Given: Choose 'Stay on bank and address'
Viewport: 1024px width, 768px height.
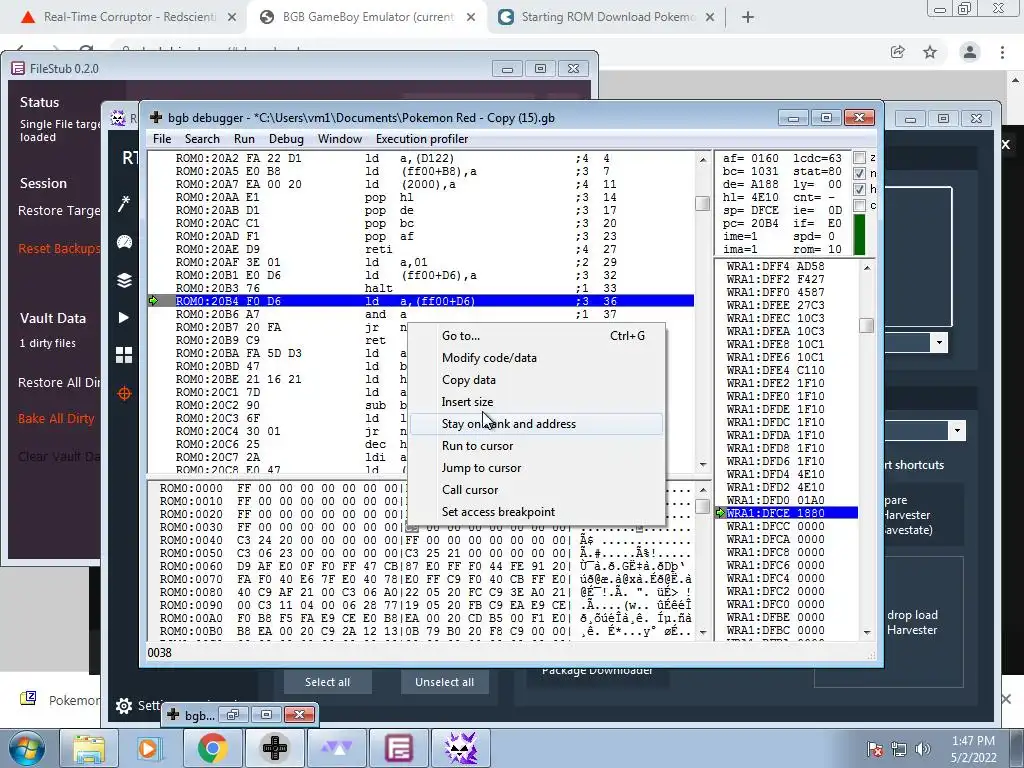Looking at the screenshot, I should 536,424.
